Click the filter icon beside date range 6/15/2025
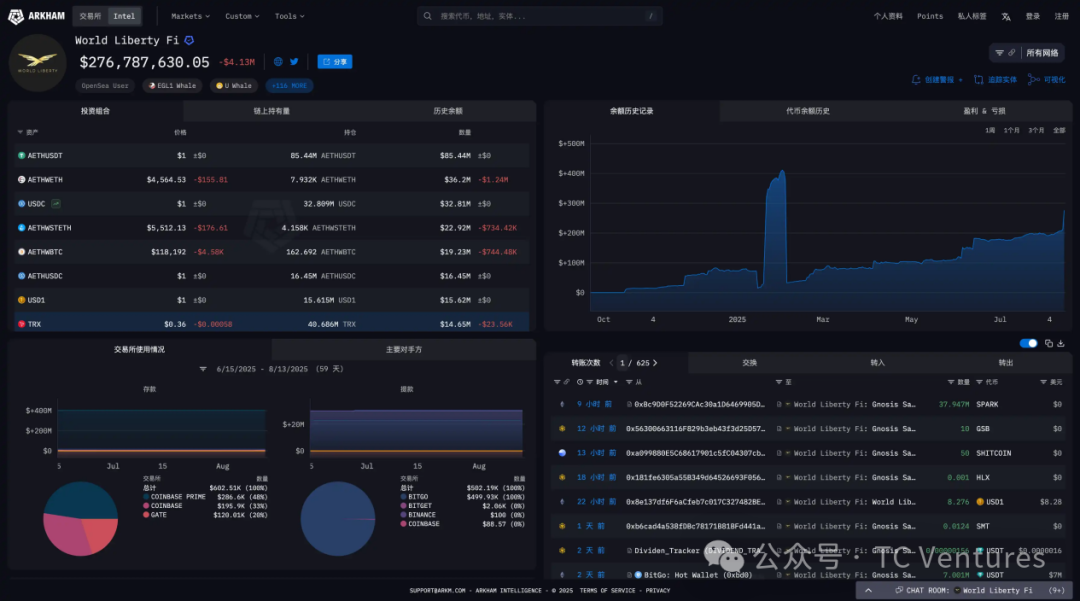This screenshot has height=601, width=1080. click(203, 370)
